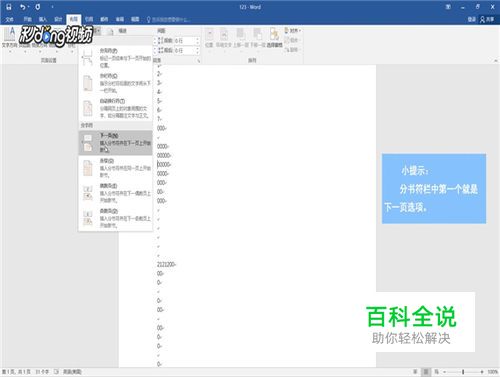Switch to the Design (设计) tab
This screenshot has height=377, width=500.
(x=58, y=20)
